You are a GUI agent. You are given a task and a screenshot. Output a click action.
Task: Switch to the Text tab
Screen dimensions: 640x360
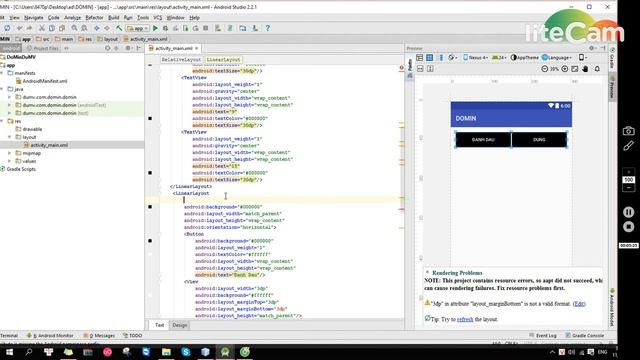click(160, 325)
